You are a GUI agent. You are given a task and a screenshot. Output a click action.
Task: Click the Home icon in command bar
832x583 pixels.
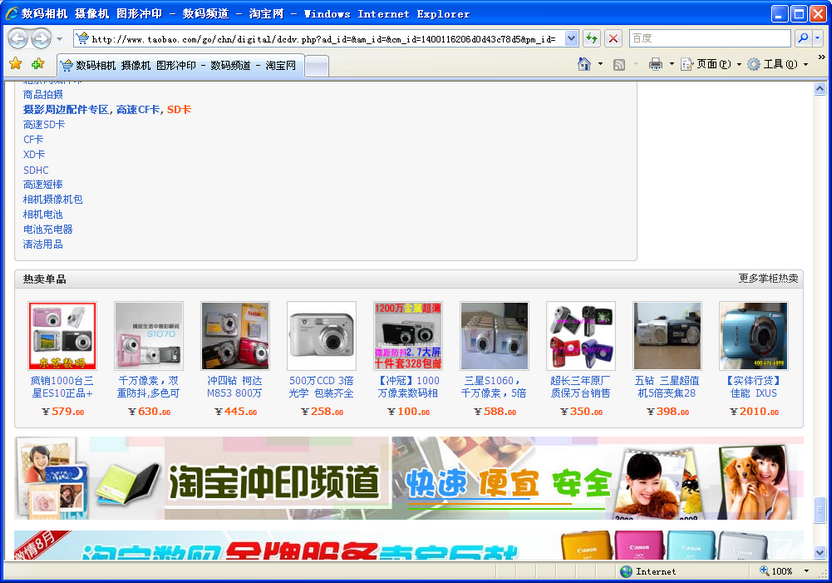(x=584, y=64)
